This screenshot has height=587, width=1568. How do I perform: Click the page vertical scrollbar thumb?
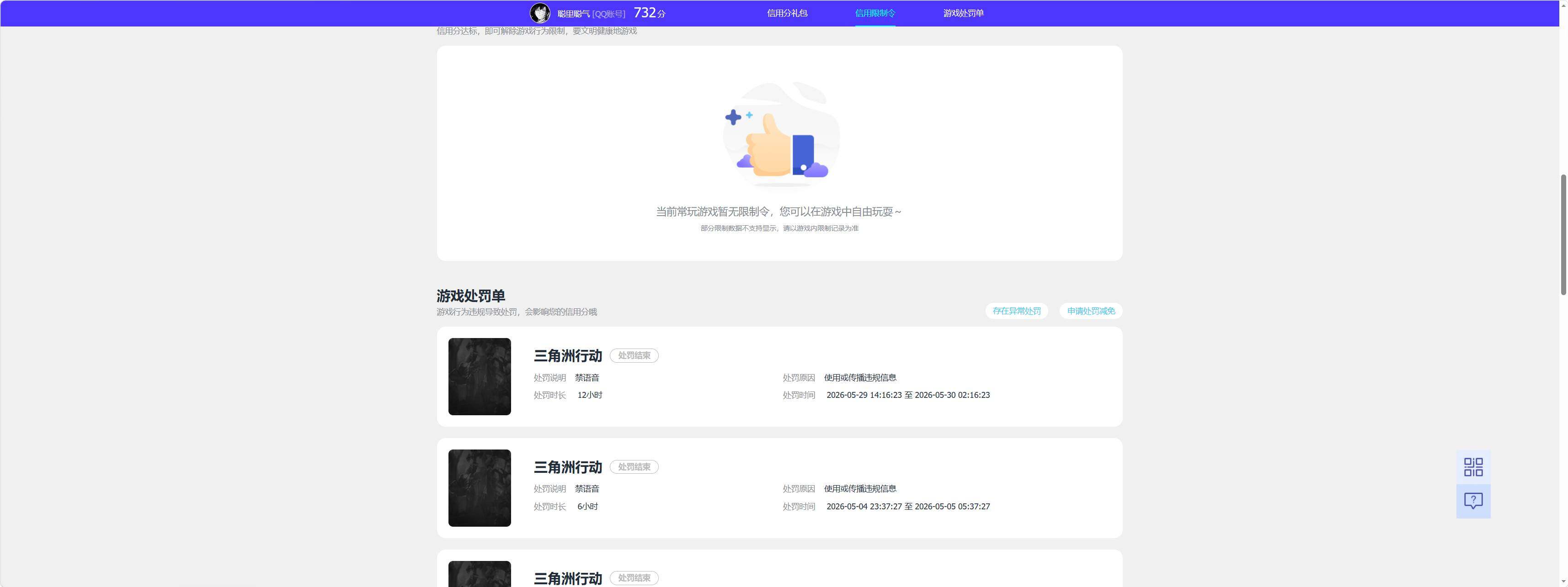1563,234
